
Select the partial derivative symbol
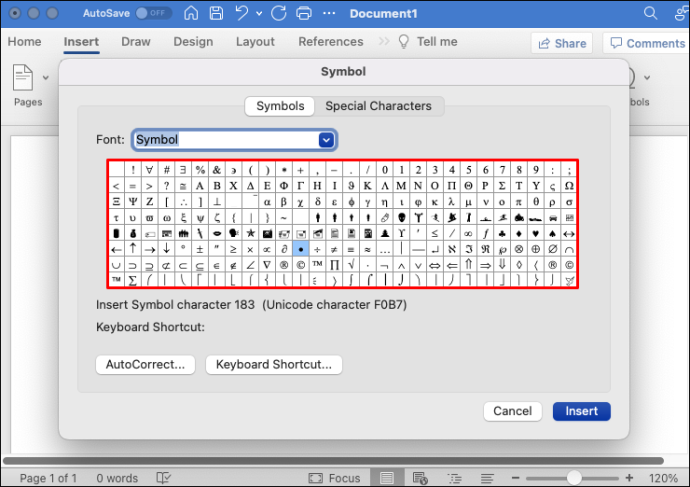(x=284, y=249)
